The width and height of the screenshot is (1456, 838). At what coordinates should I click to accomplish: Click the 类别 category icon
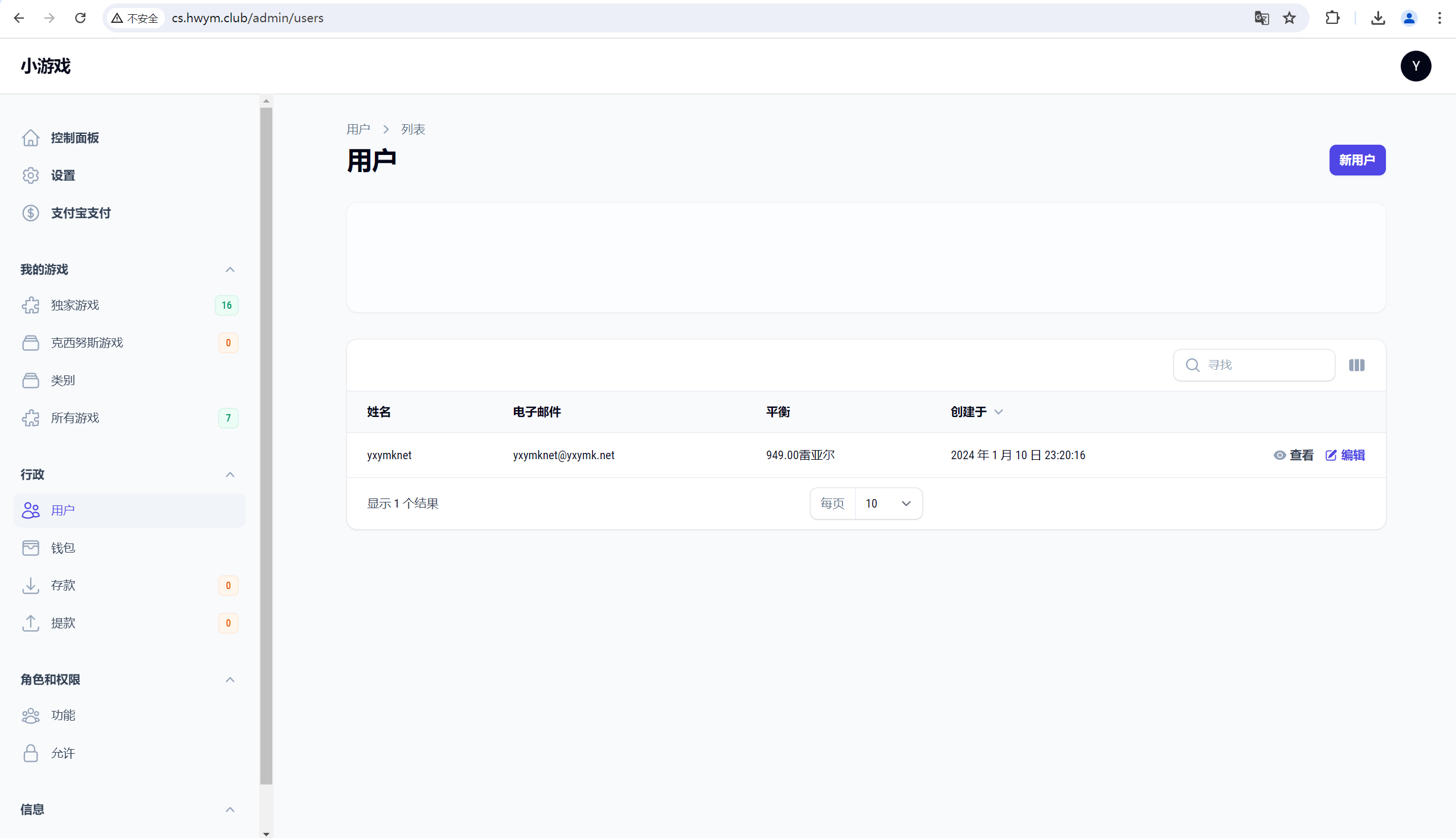(31, 381)
